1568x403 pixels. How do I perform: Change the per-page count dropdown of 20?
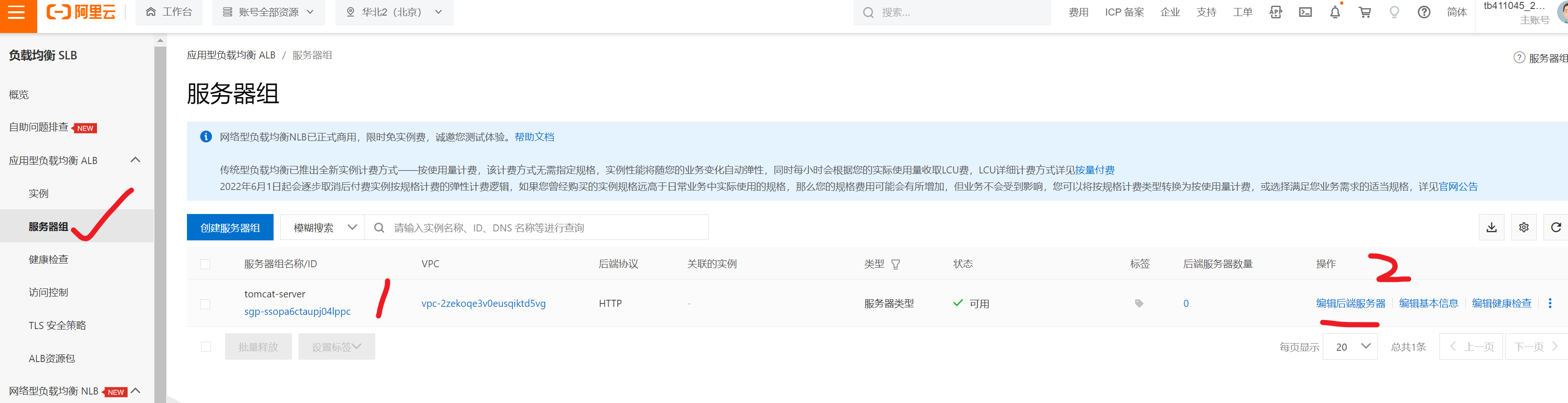coord(1350,347)
